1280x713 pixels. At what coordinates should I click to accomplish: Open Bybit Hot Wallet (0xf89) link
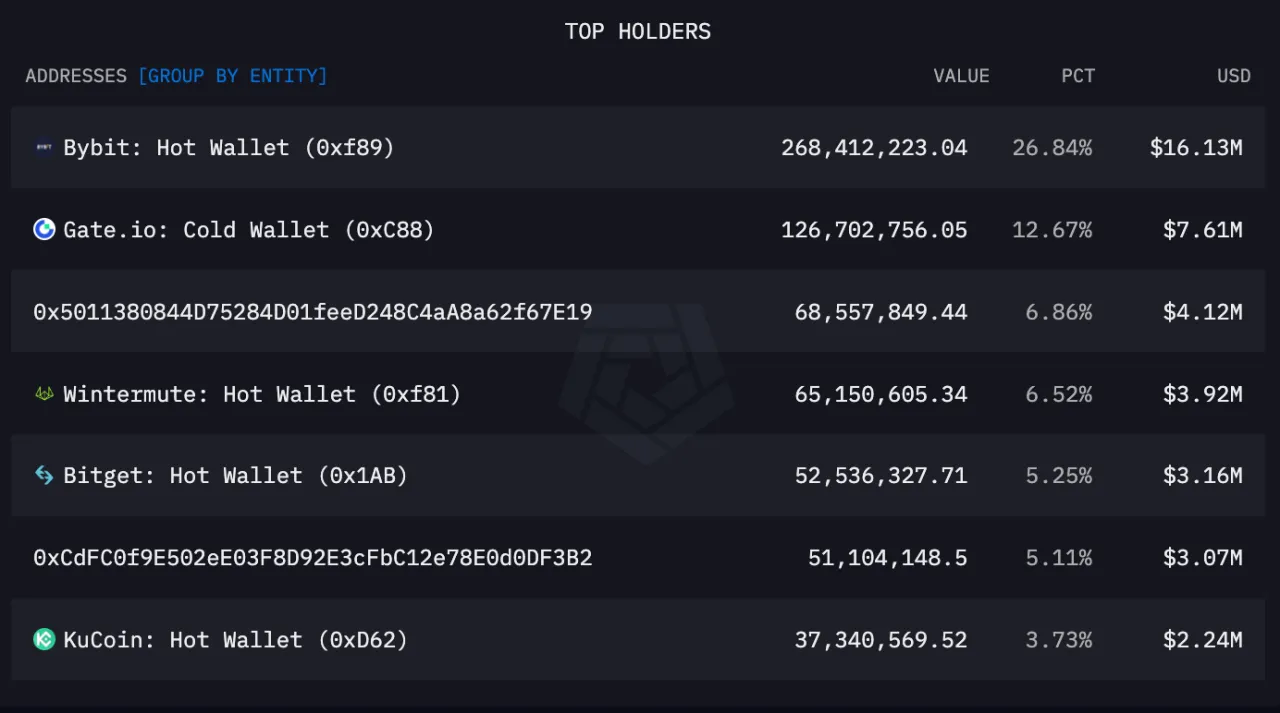coord(229,148)
